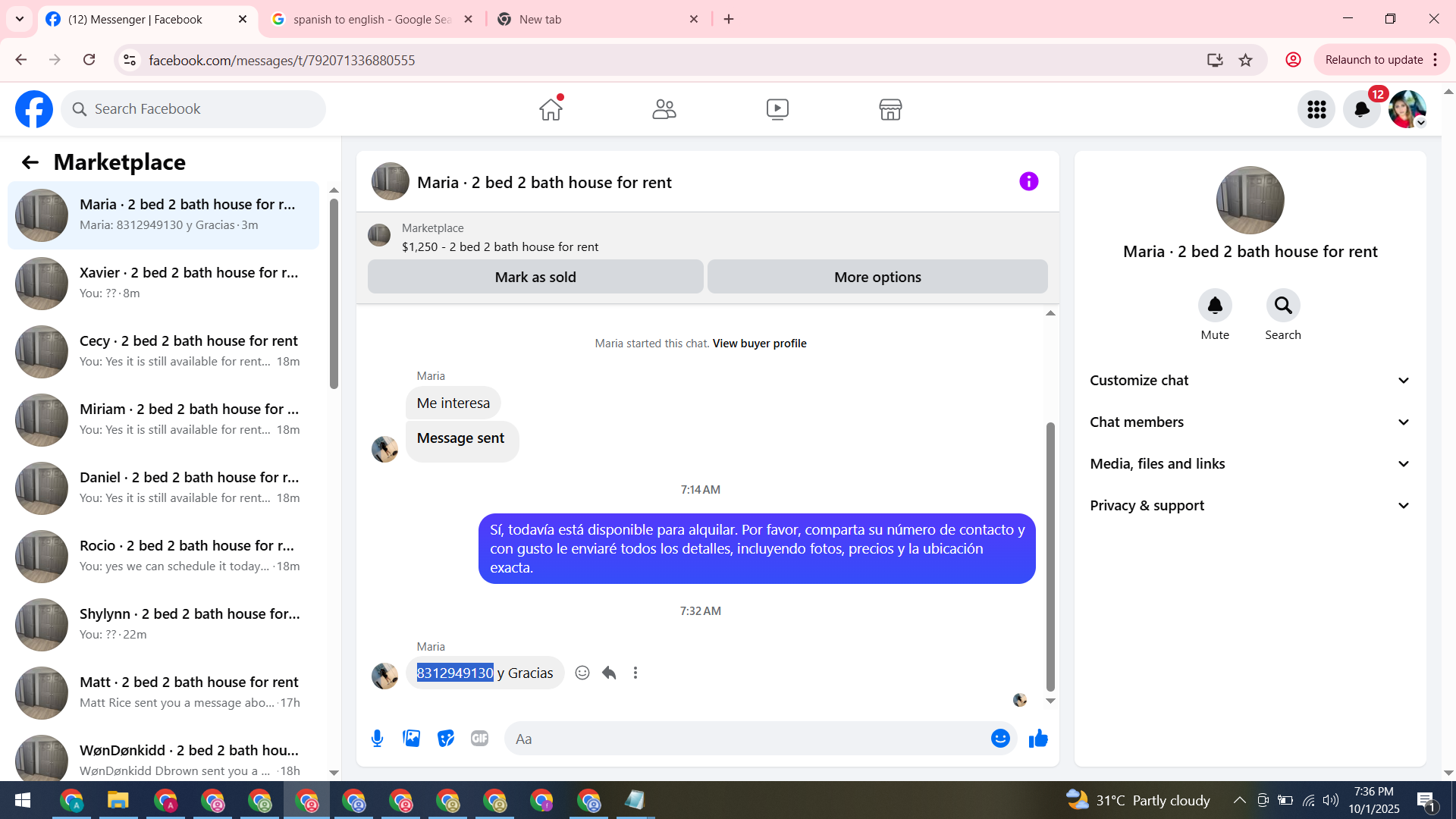Open the Friends icon in top navigation
1456x819 pixels.
(x=664, y=109)
